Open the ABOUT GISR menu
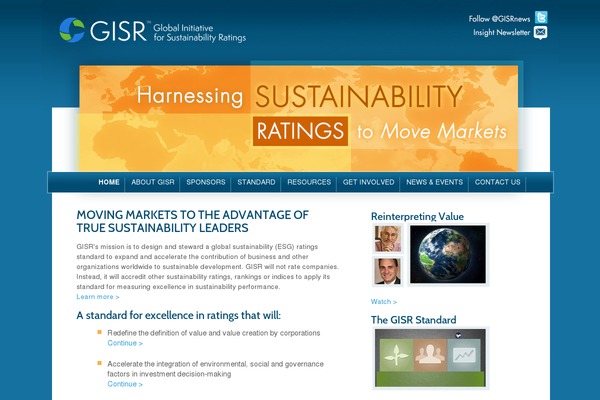This screenshot has height=400, width=600. (153, 182)
